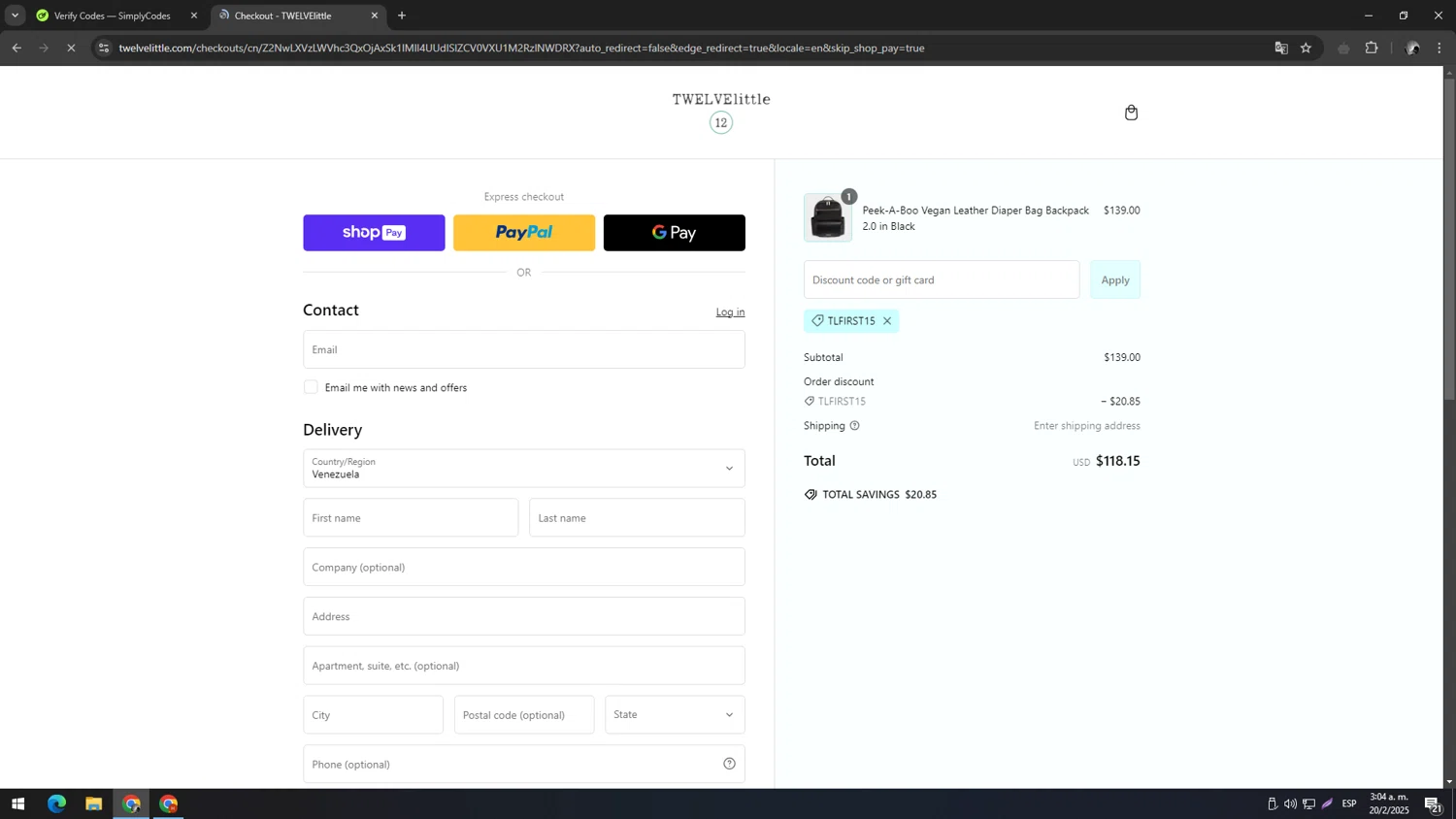Open a new browser tab
Image resolution: width=1456 pixels, height=819 pixels.
(402, 16)
